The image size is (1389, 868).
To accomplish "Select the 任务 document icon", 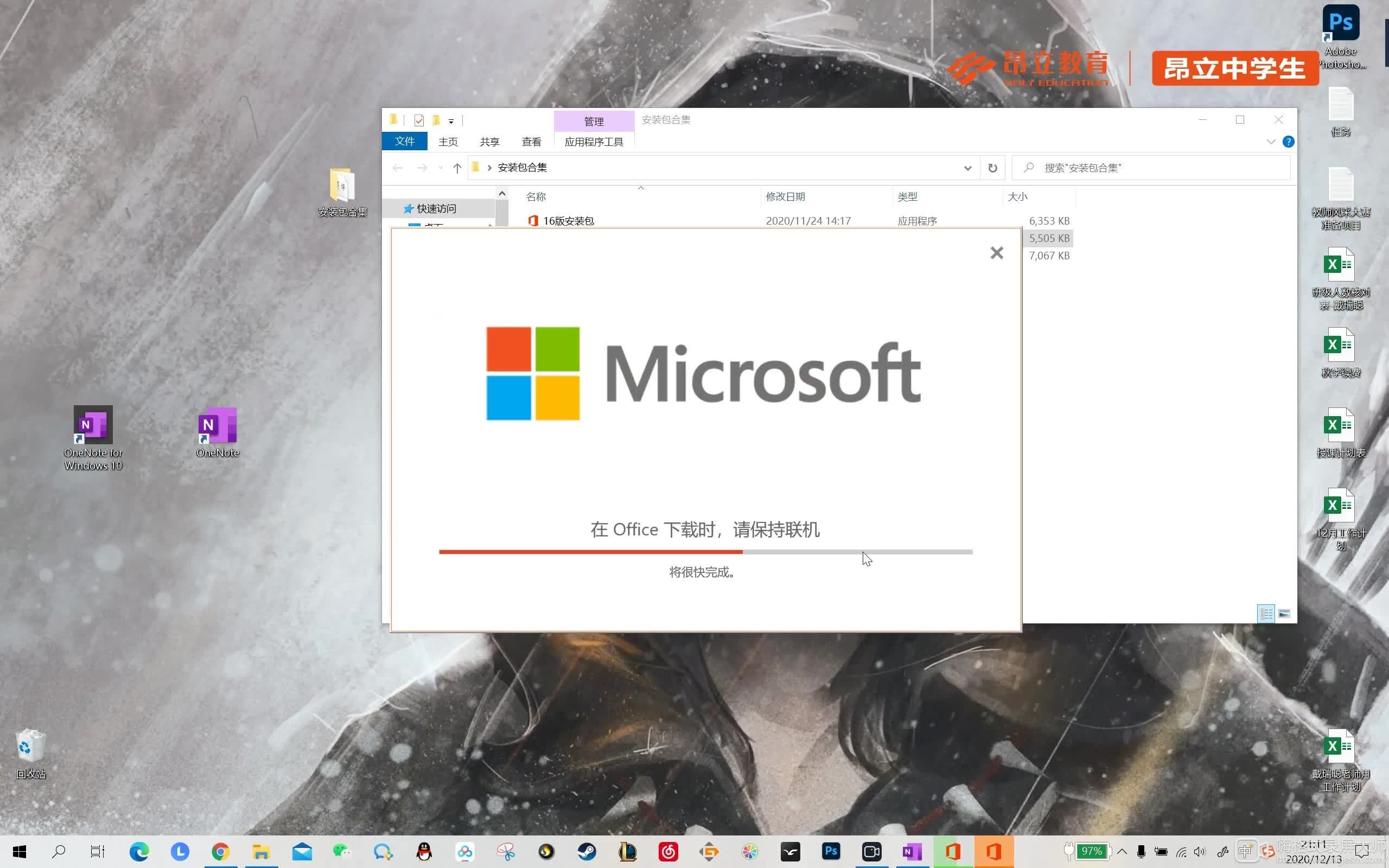I will click(1341, 112).
